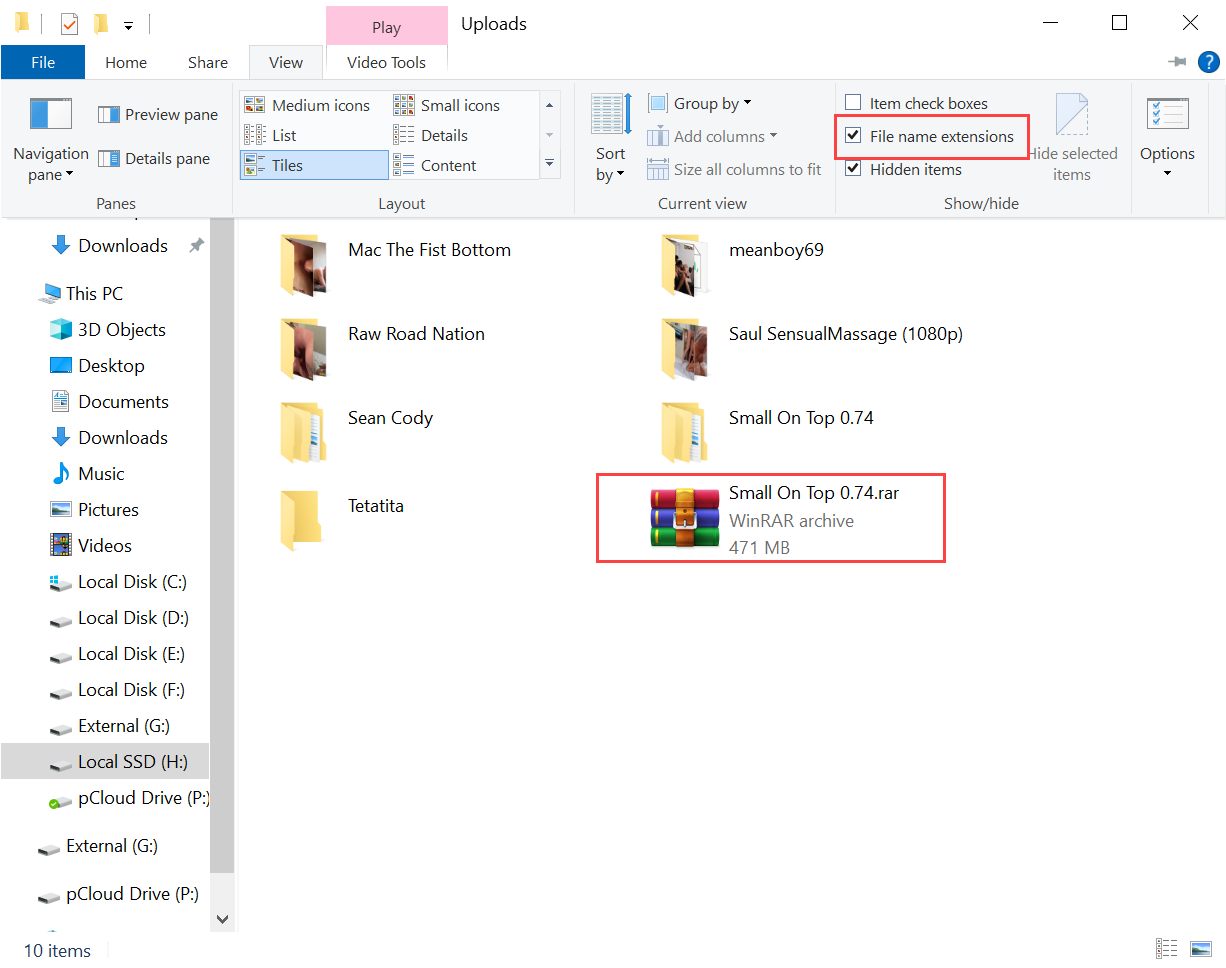This screenshot has width=1226, height=968.
Task: Open the Video Tools Play tab
Action: point(386,24)
